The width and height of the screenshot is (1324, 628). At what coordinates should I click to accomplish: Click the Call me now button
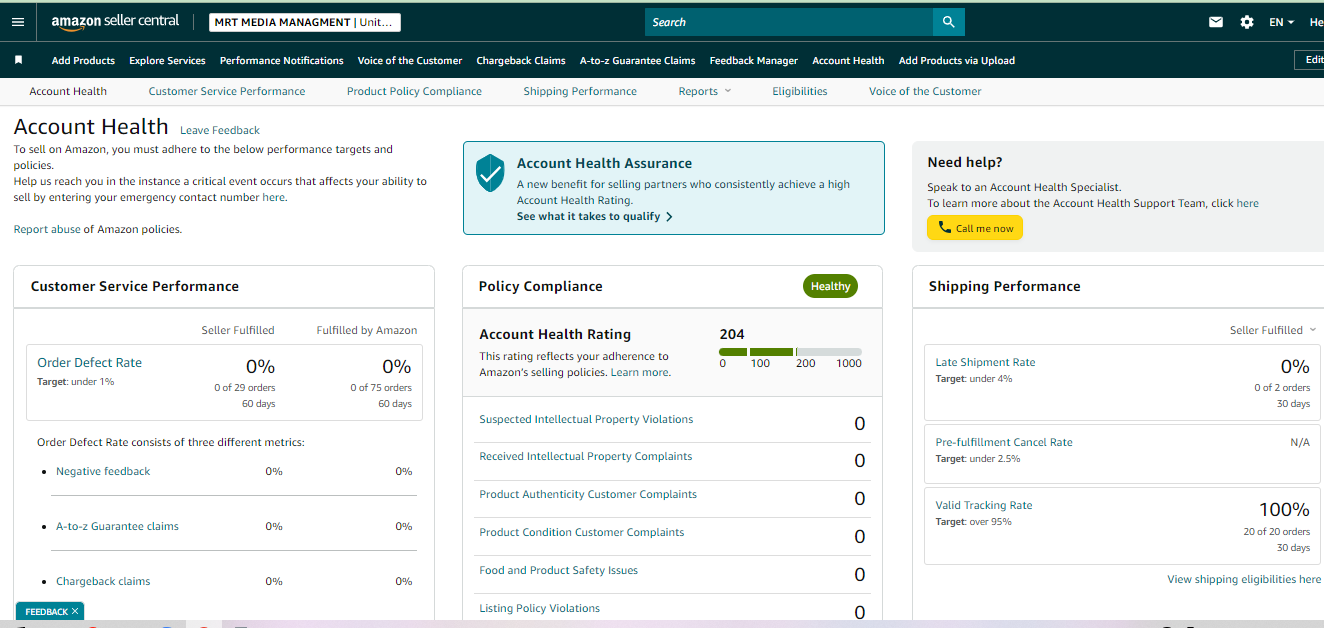tap(975, 228)
